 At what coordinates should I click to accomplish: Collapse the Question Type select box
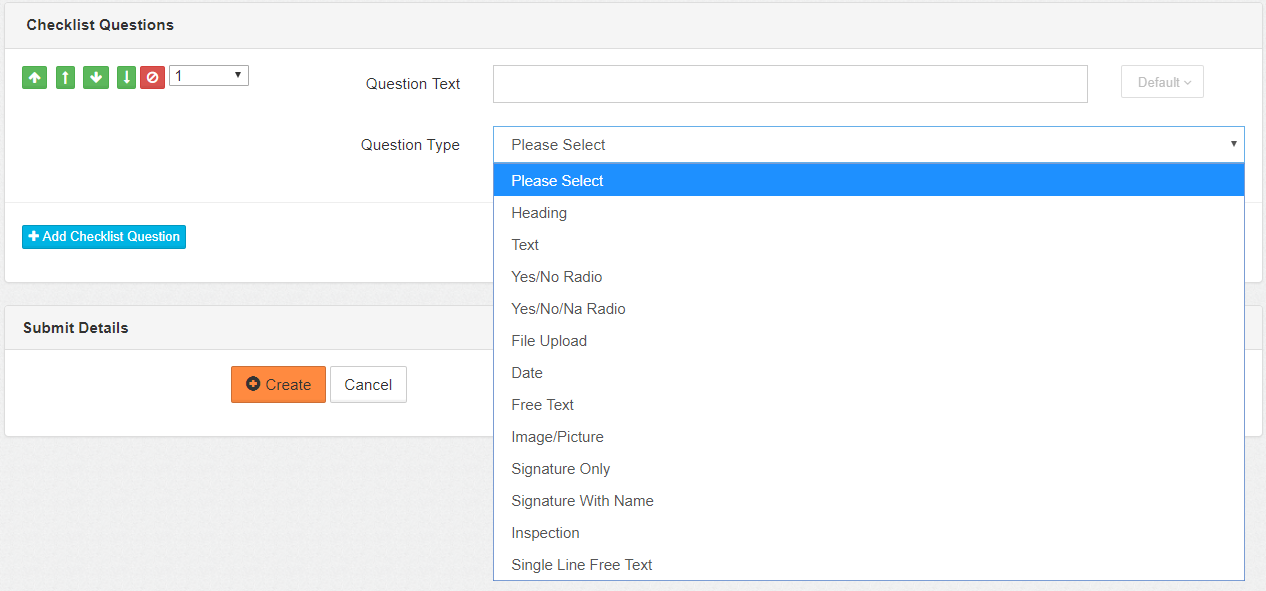tap(868, 145)
